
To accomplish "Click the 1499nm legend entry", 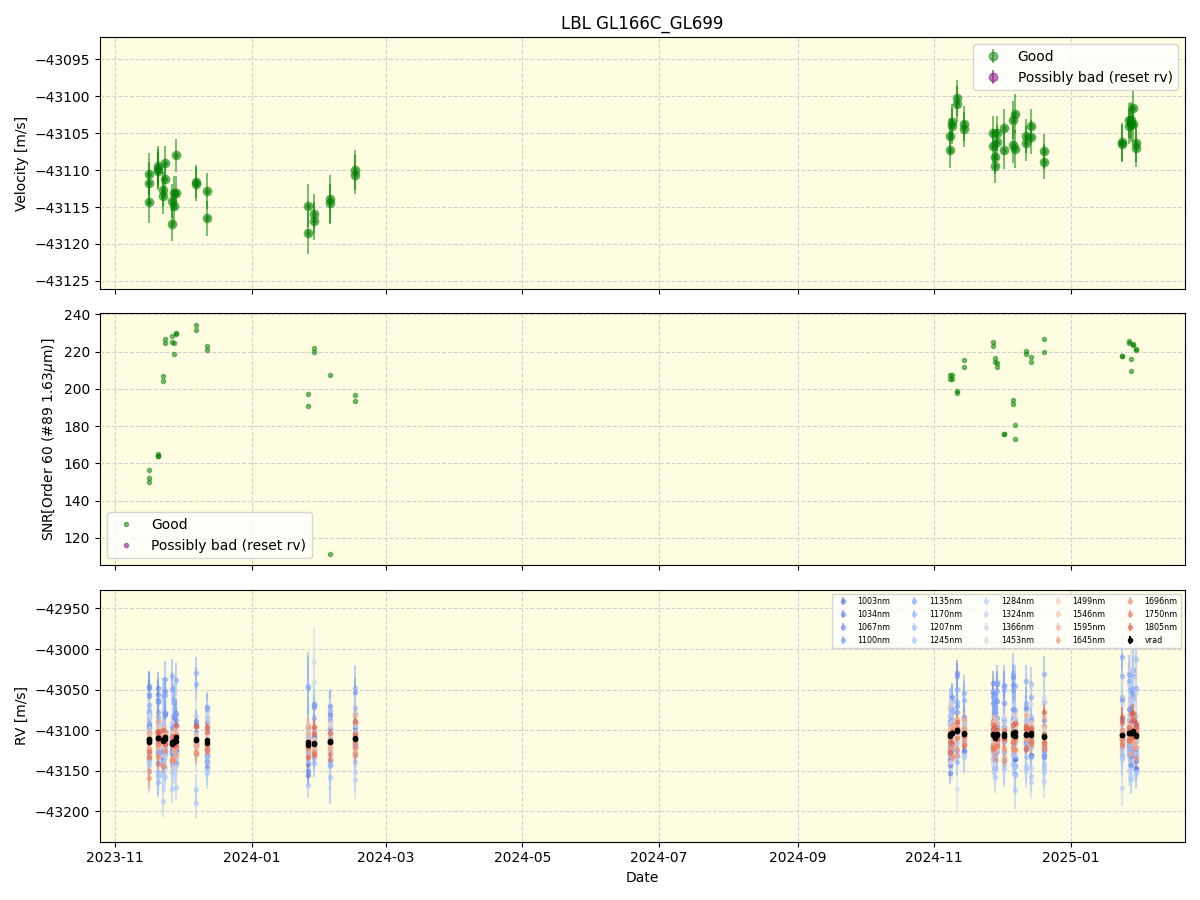I will coord(1089,601).
